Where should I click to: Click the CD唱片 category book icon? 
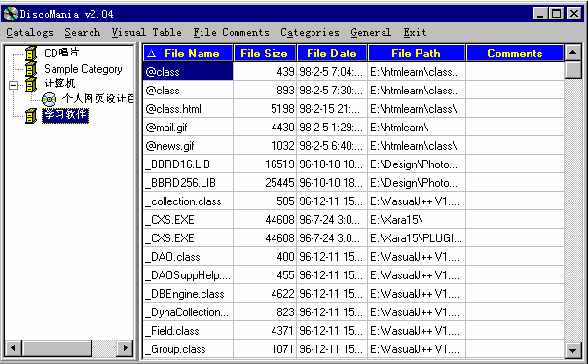(31, 53)
